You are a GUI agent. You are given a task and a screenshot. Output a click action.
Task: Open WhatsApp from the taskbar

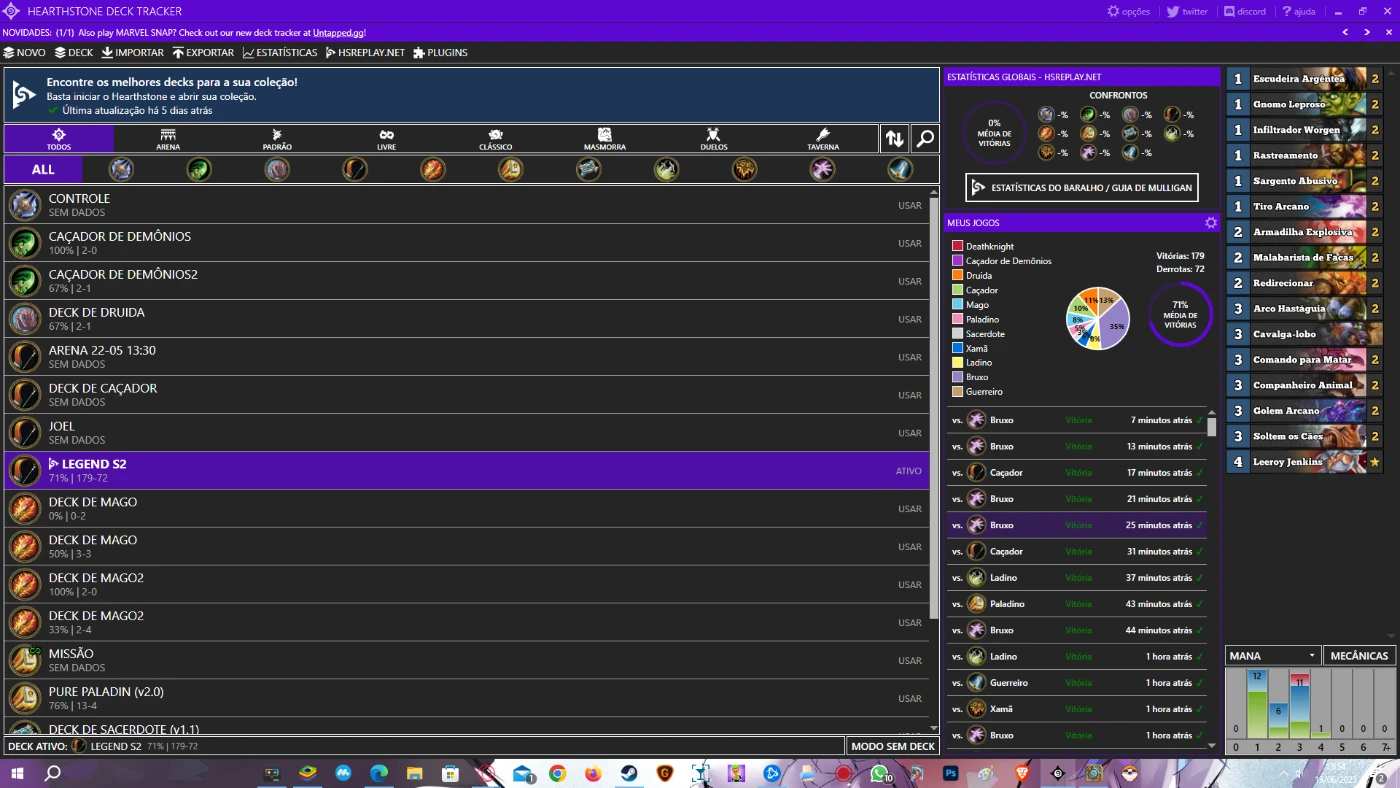coord(880,773)
